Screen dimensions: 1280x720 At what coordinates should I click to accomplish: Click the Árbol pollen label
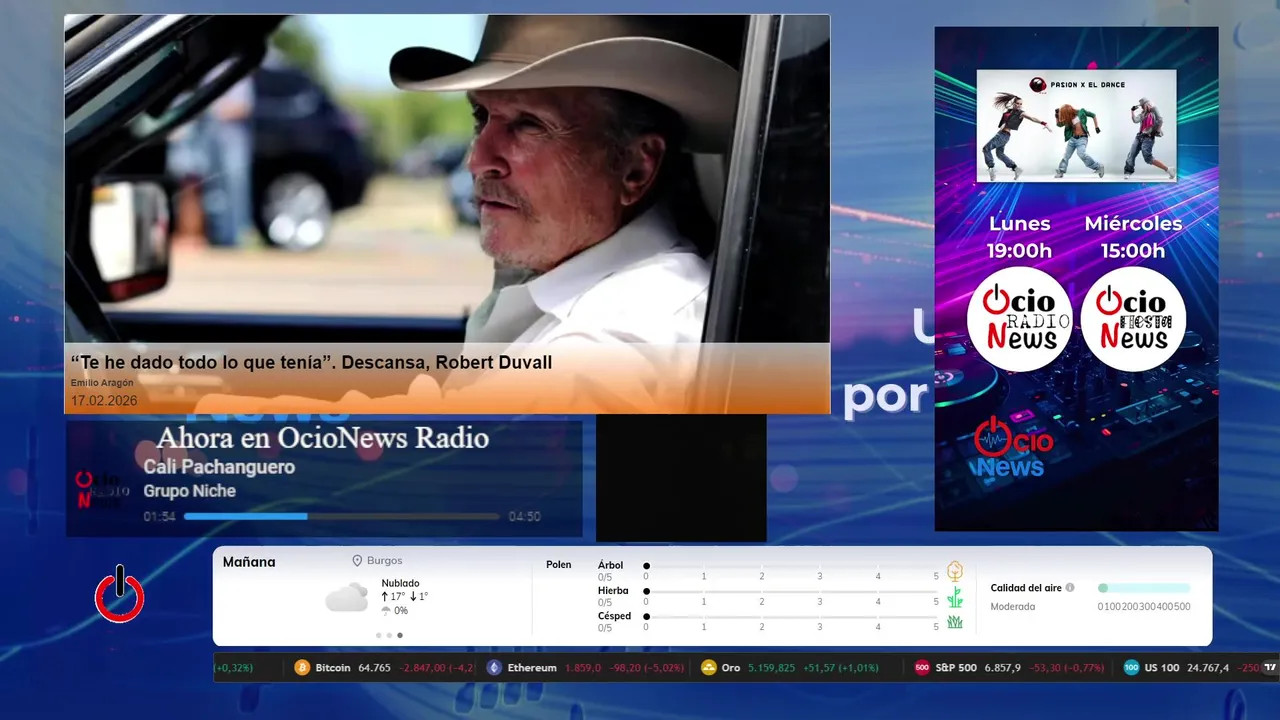coord(610,565)
